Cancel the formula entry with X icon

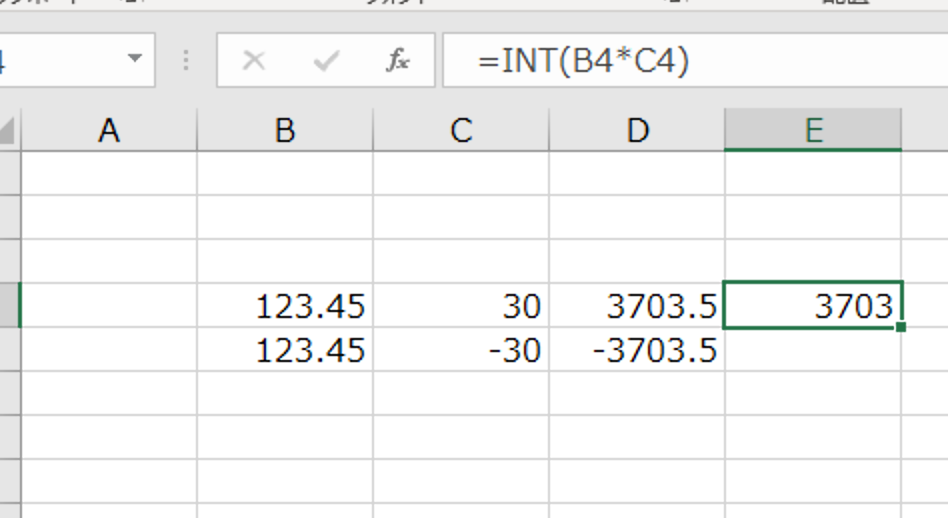tap(254, 60)
